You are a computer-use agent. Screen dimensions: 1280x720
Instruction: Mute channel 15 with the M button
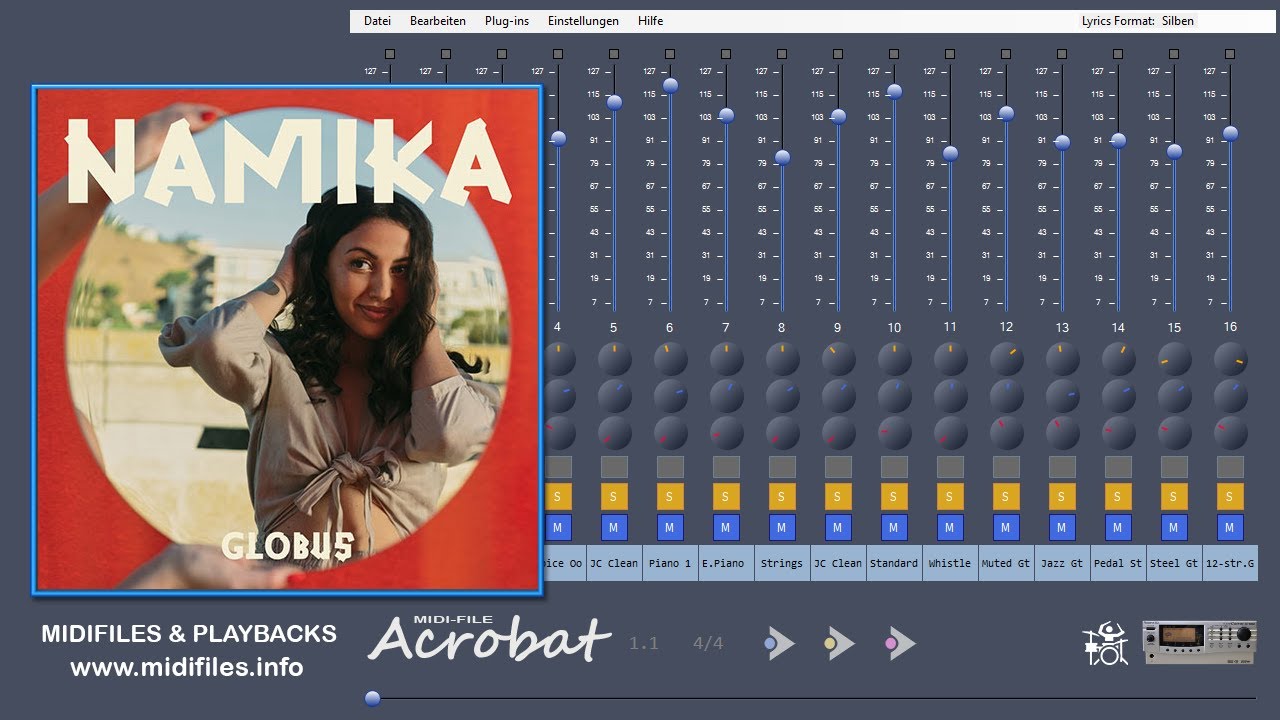tap(1174, 527)
